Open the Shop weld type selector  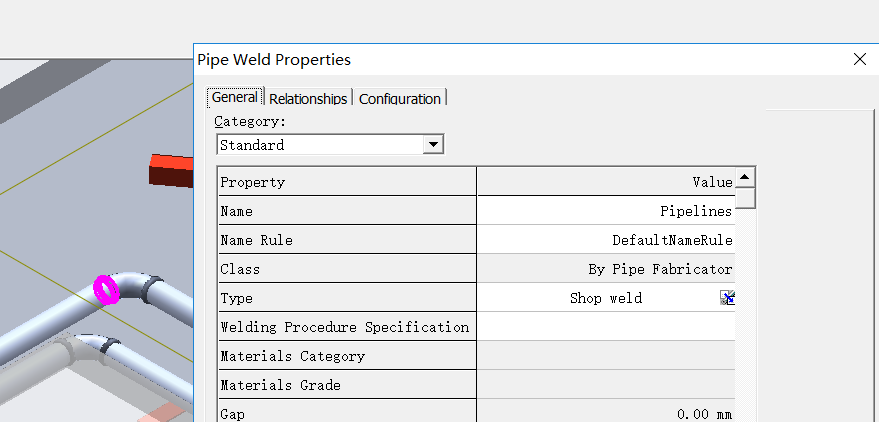tap(606, 298)
